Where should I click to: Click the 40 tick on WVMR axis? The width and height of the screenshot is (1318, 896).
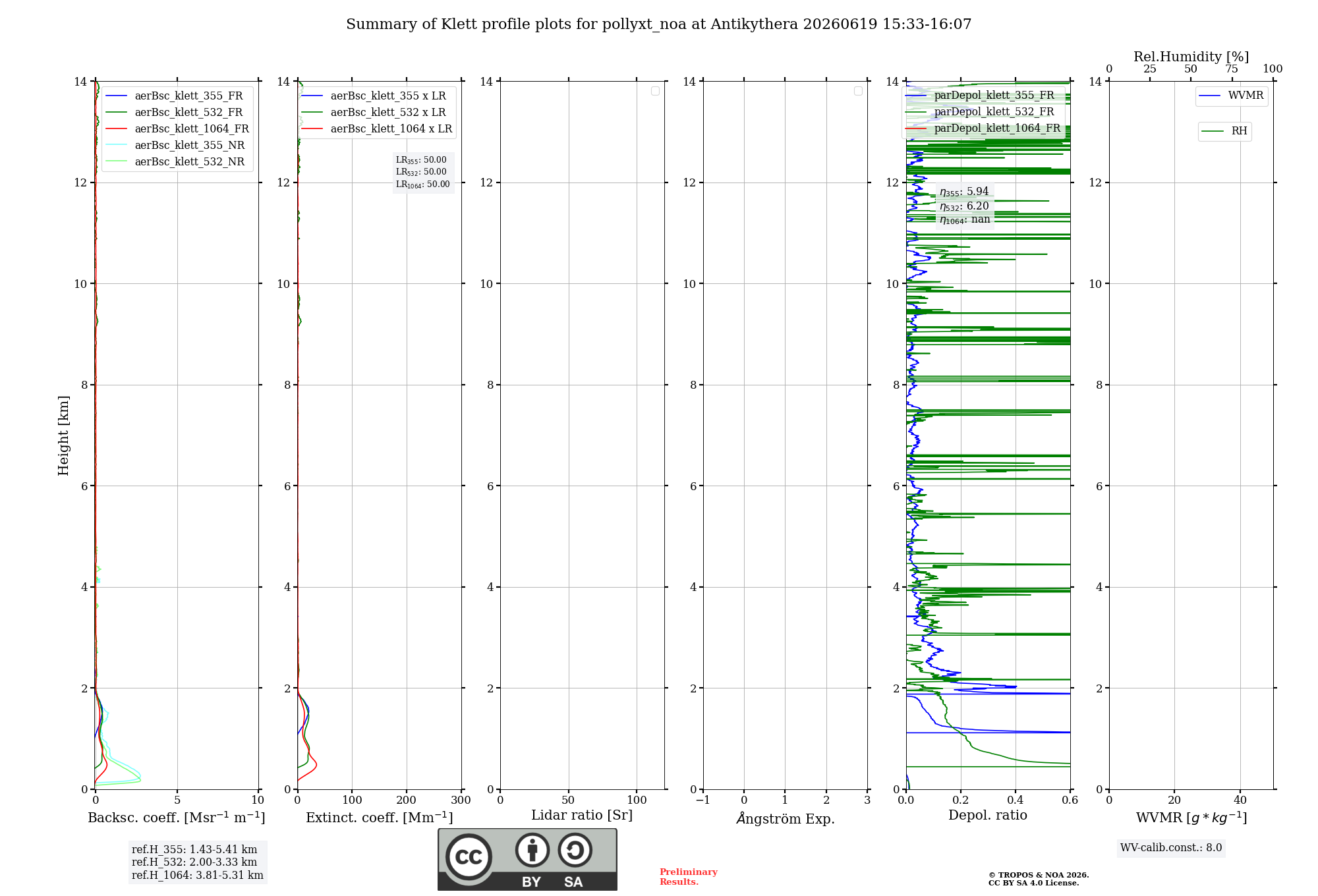pos(1240,800)
